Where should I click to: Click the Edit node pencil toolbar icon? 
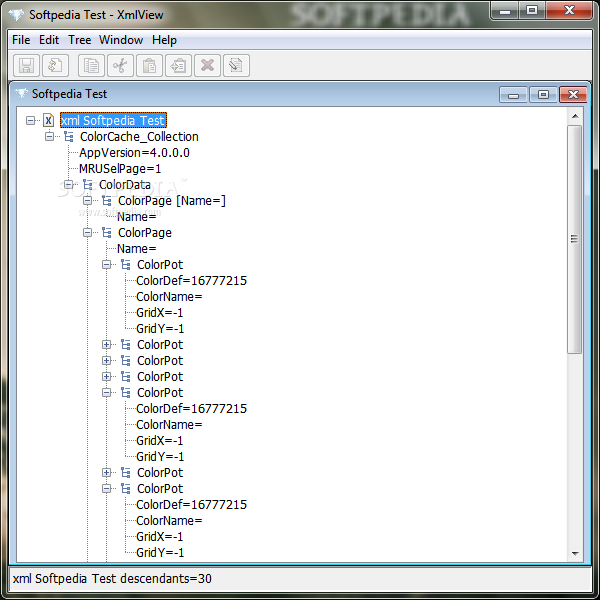coord(236,65)
